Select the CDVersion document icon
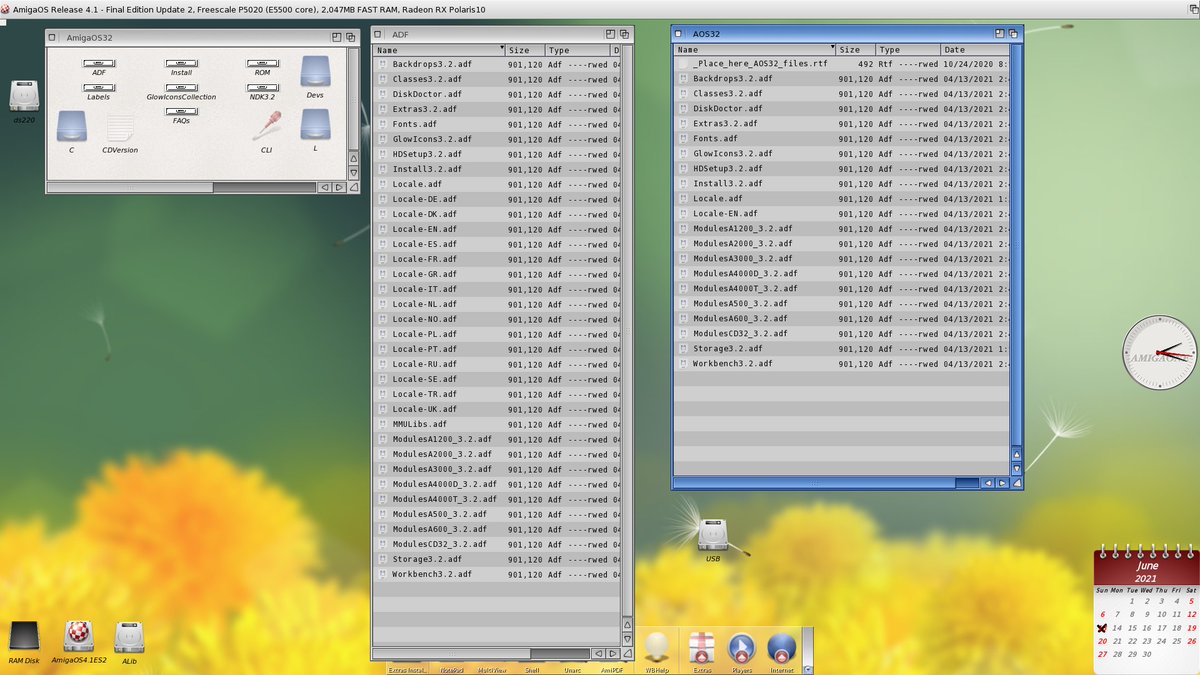The width and height of the screenshot is (1200, 675). (x=120, y=127)
